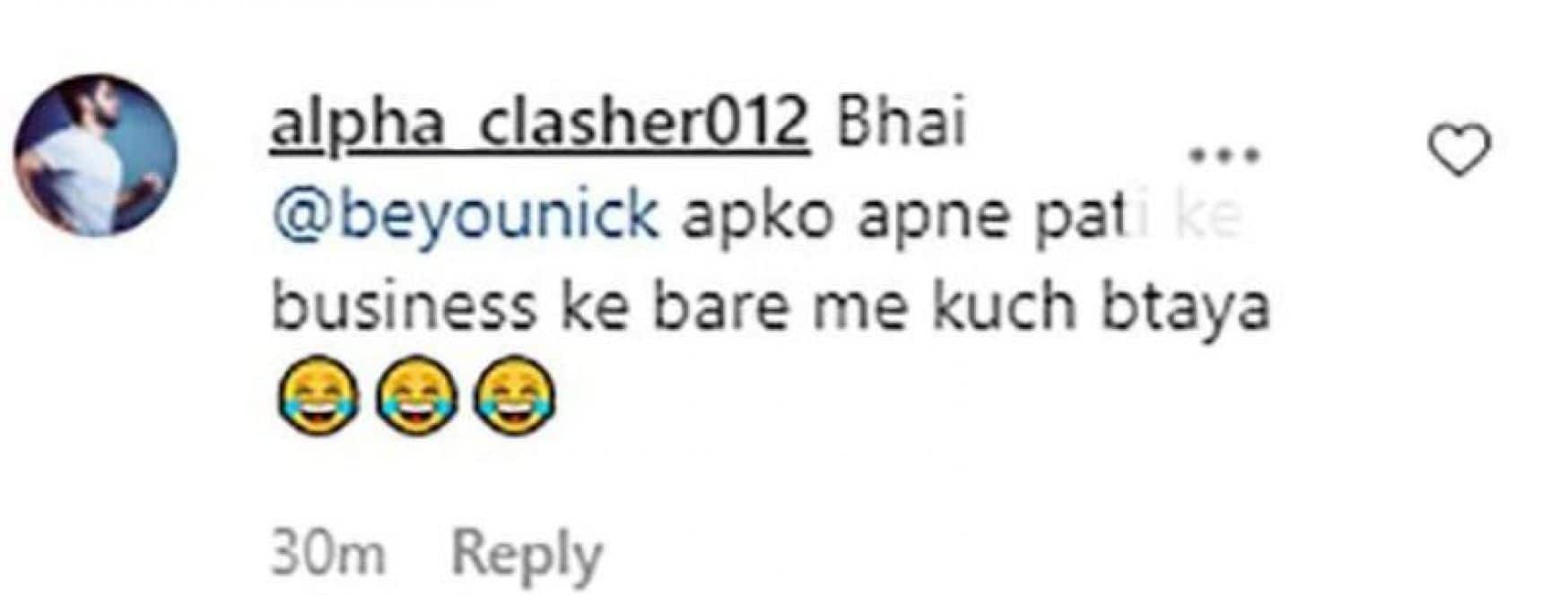Open the three-dot comment options
The height and width of the screenshot is (605, 1568).
click(x=1224, y=155)
